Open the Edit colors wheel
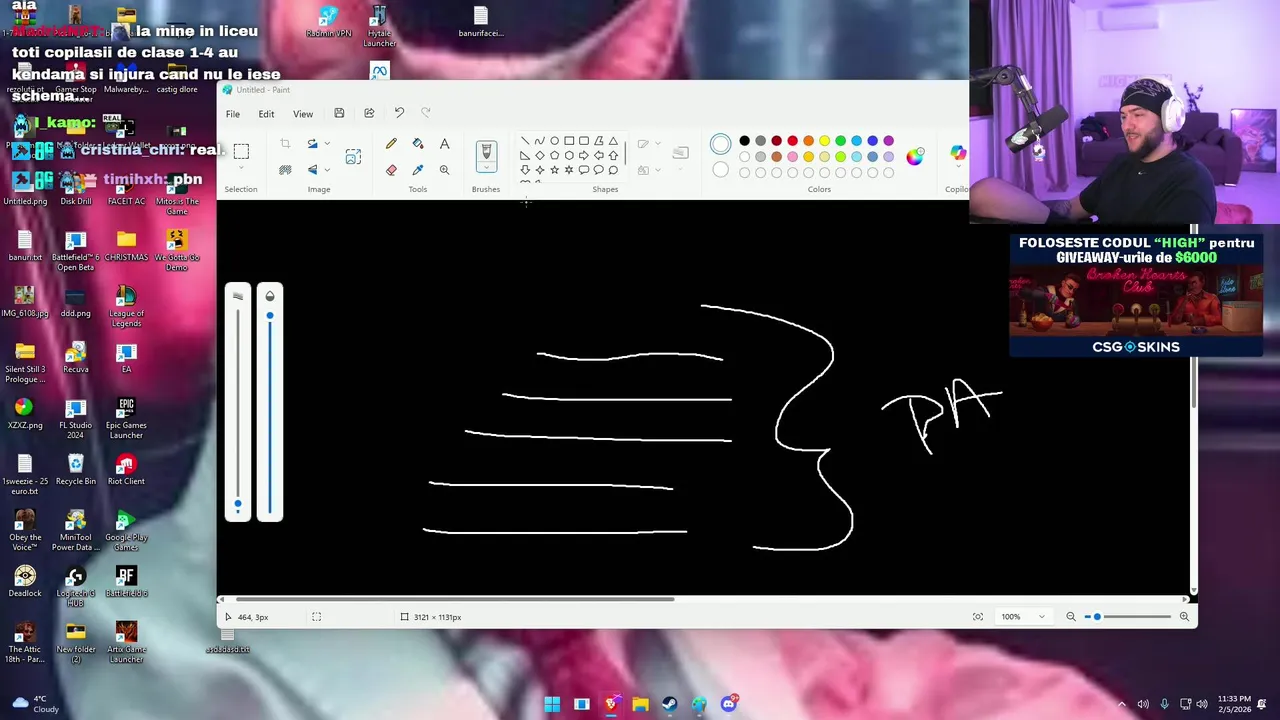This screenshot has height=720, width=1280. (x=915, y=157)
